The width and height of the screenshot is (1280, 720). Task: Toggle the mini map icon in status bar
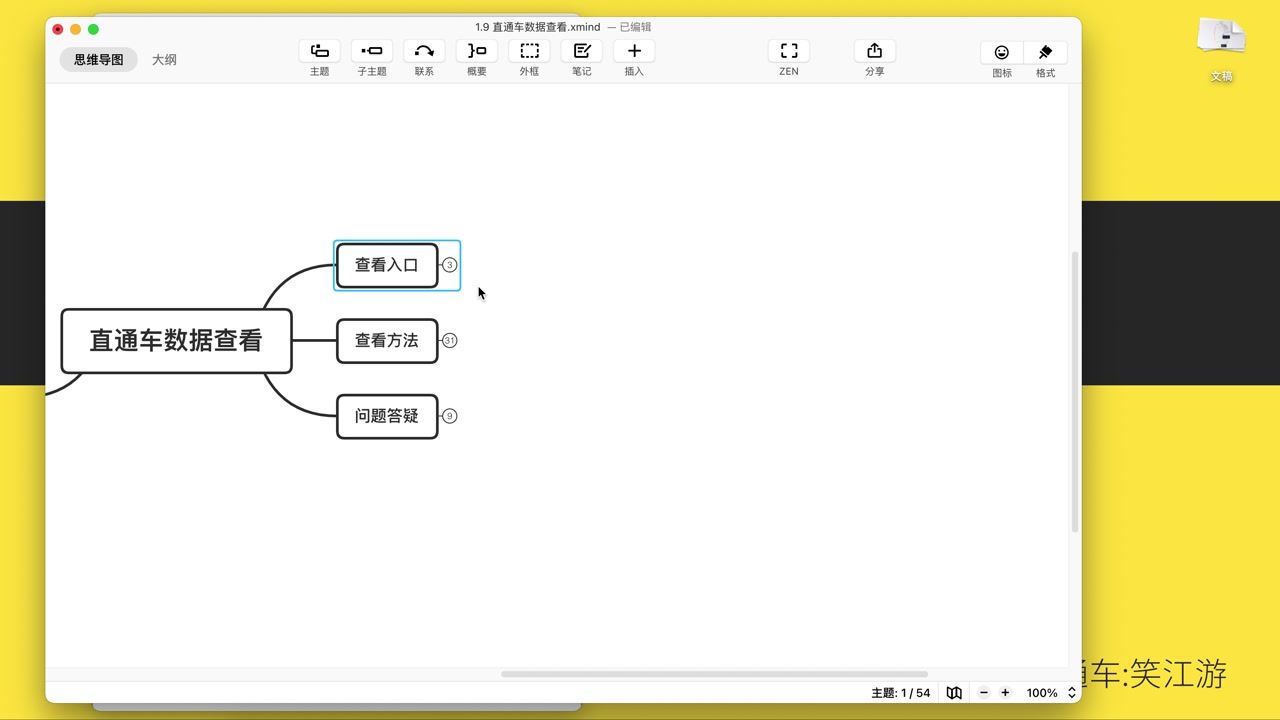(x=954, y=693)
